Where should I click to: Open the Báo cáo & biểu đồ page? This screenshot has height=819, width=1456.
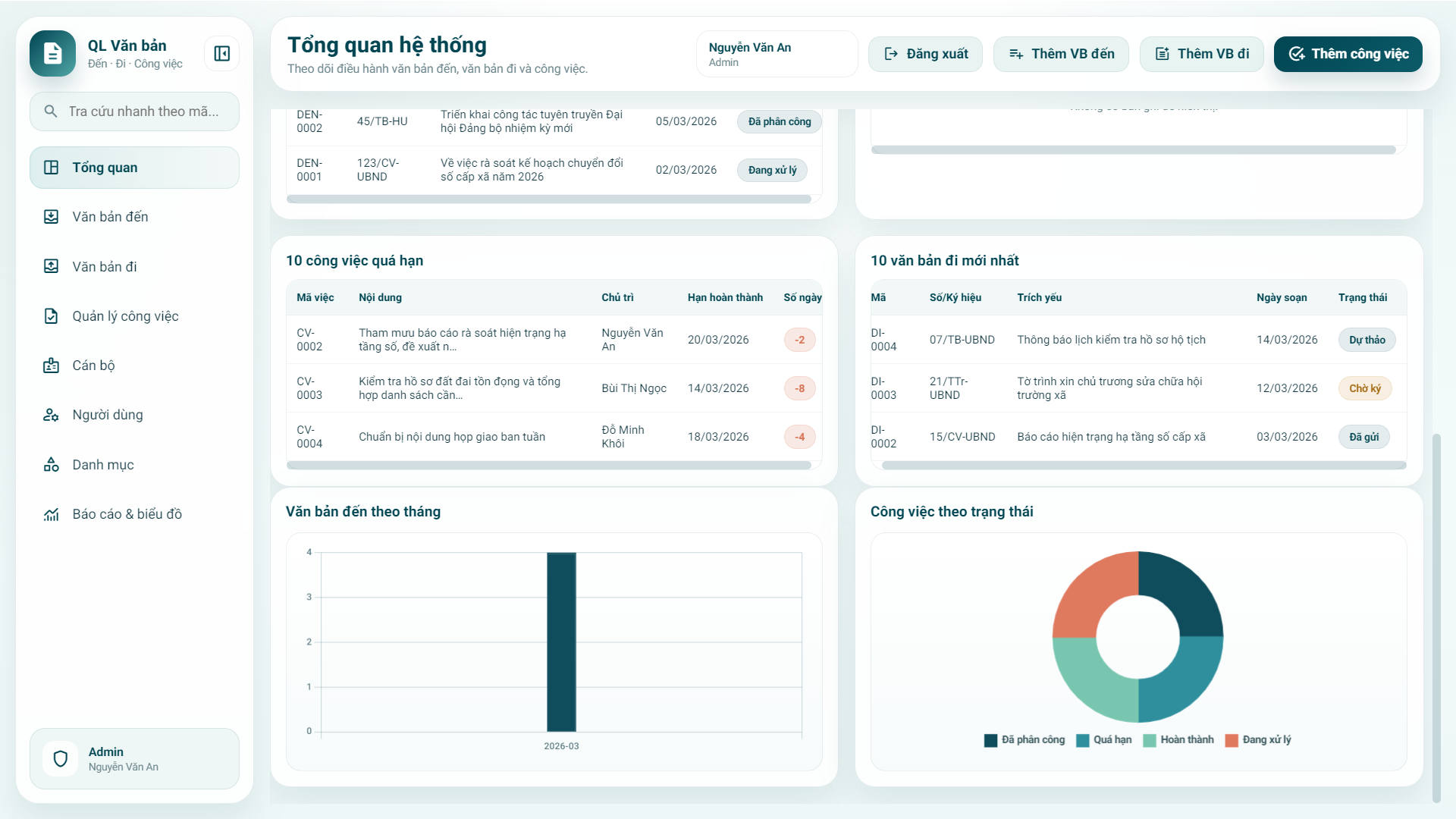(127, 514)
